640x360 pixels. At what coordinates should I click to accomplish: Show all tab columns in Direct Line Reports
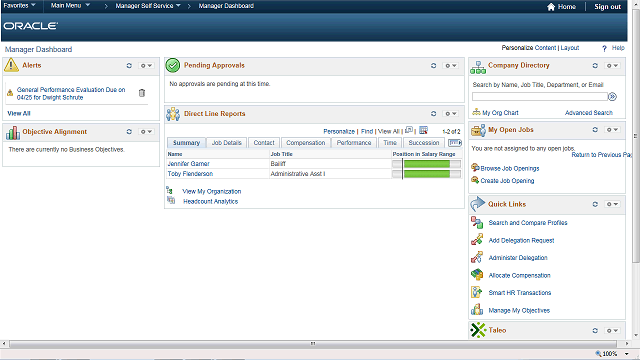tap(455, 142)
